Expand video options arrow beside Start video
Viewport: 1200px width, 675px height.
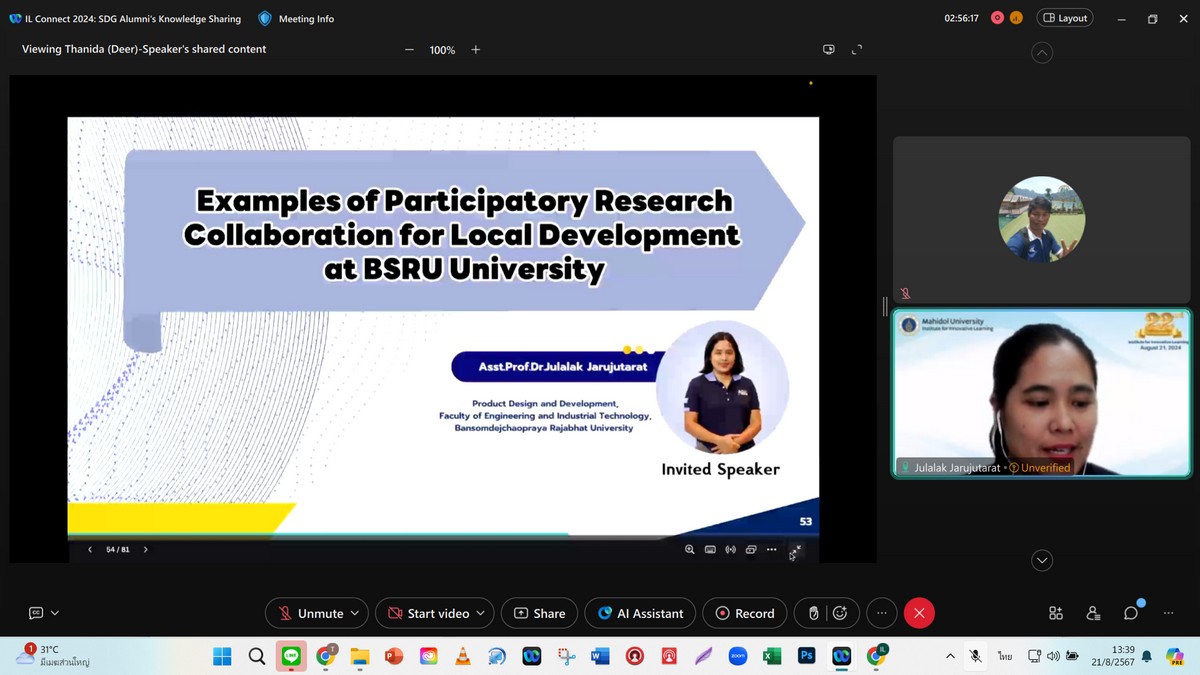[x=481, y=613]
